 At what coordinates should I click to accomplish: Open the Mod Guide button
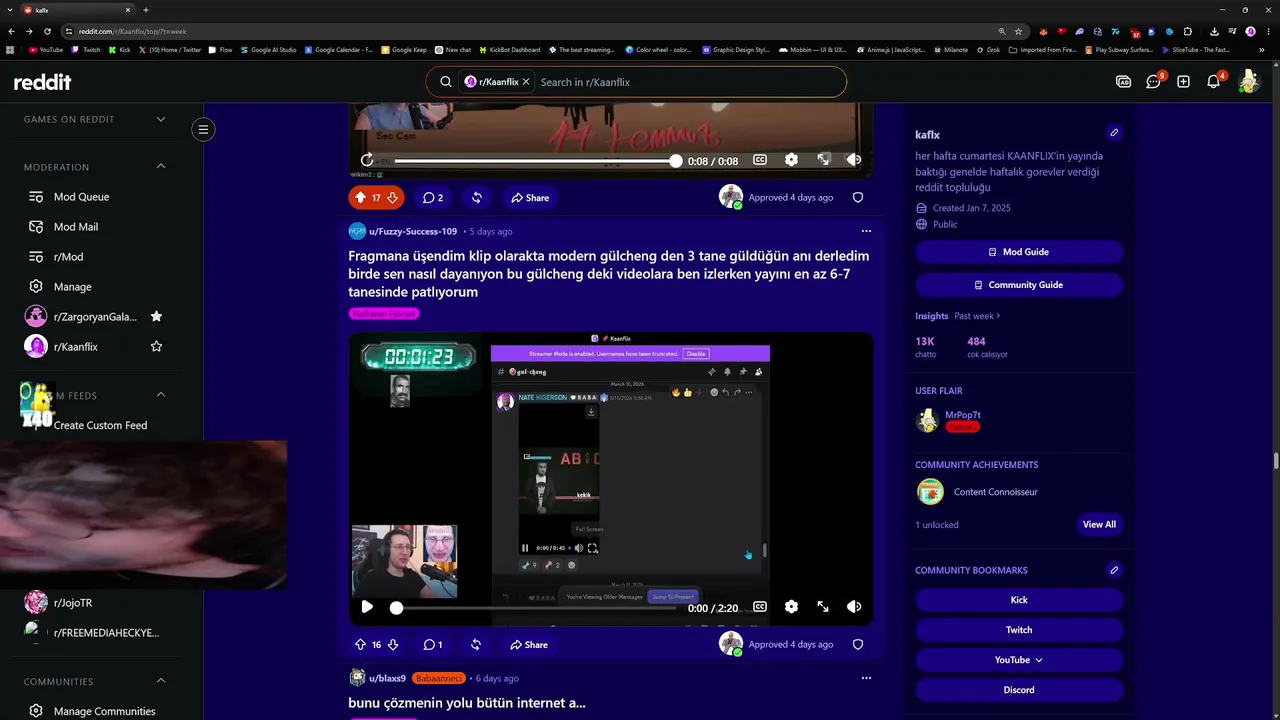[x=1019, y=252]
